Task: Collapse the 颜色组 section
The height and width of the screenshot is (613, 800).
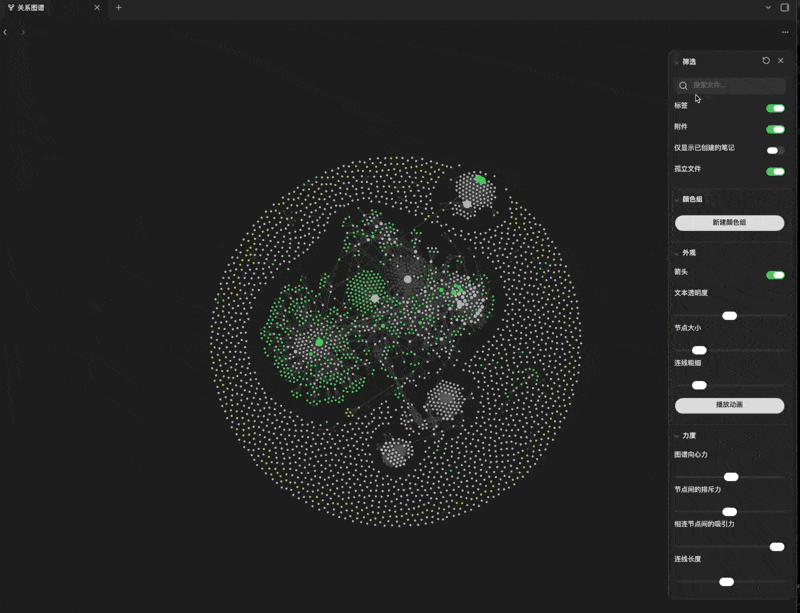Action: pyautogui.click(x=677, y=200)
